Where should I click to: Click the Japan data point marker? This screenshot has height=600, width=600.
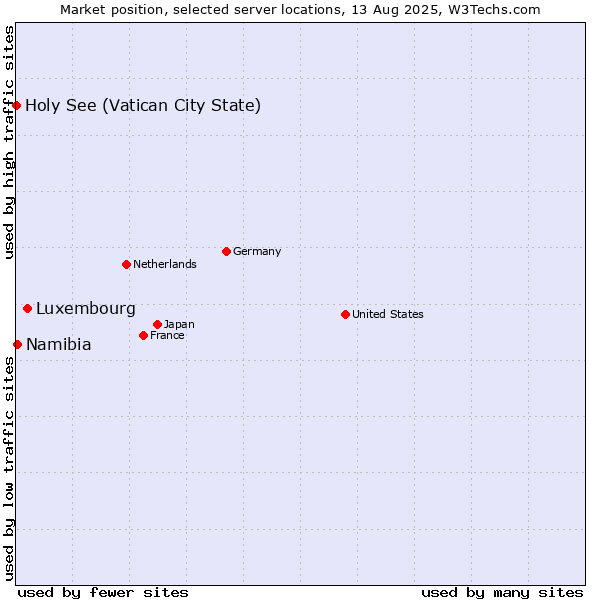(157, 324)
